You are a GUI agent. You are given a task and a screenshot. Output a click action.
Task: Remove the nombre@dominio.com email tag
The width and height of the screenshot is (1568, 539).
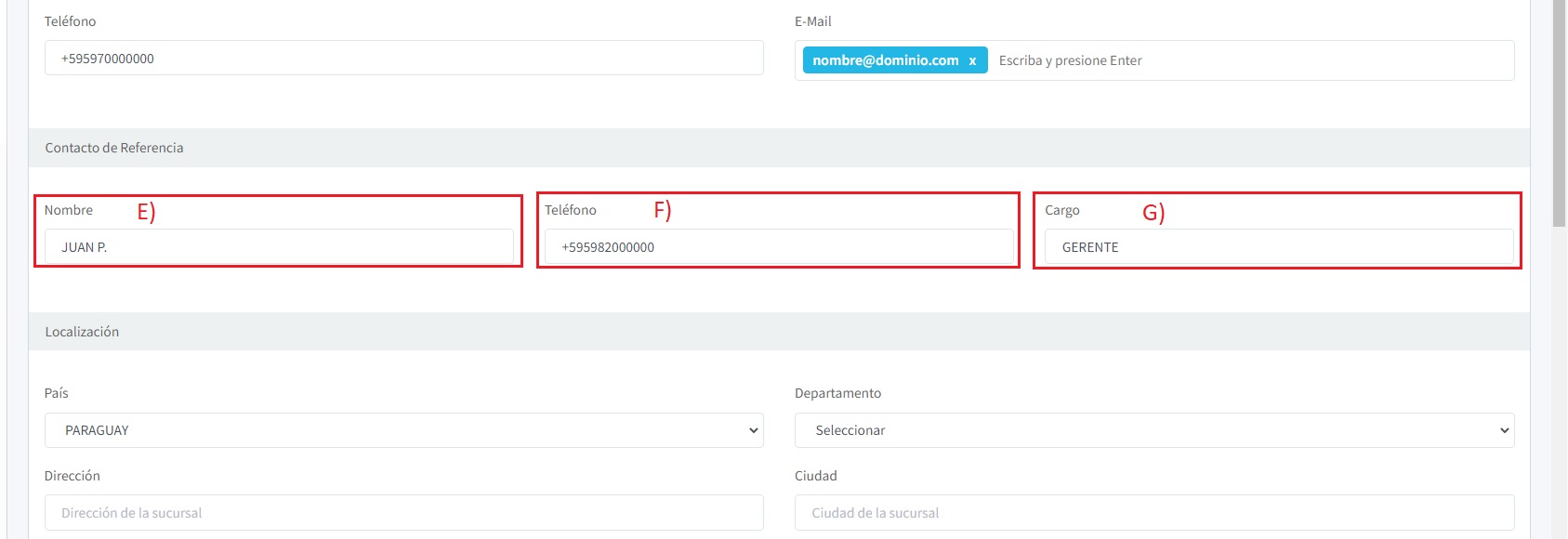tap(972, 61)
